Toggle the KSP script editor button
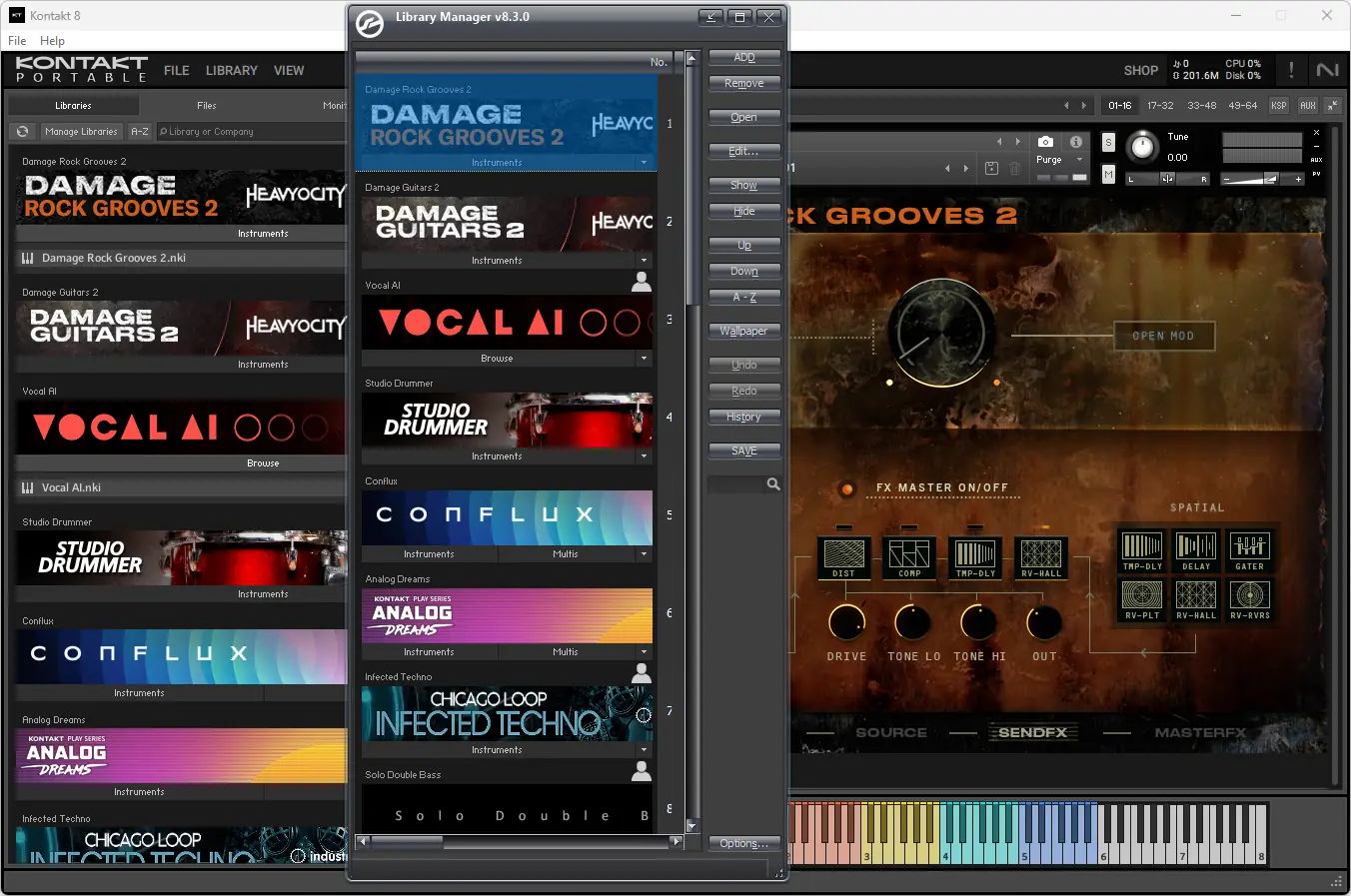1351x896 pixels. click(x=1279, y=105)
